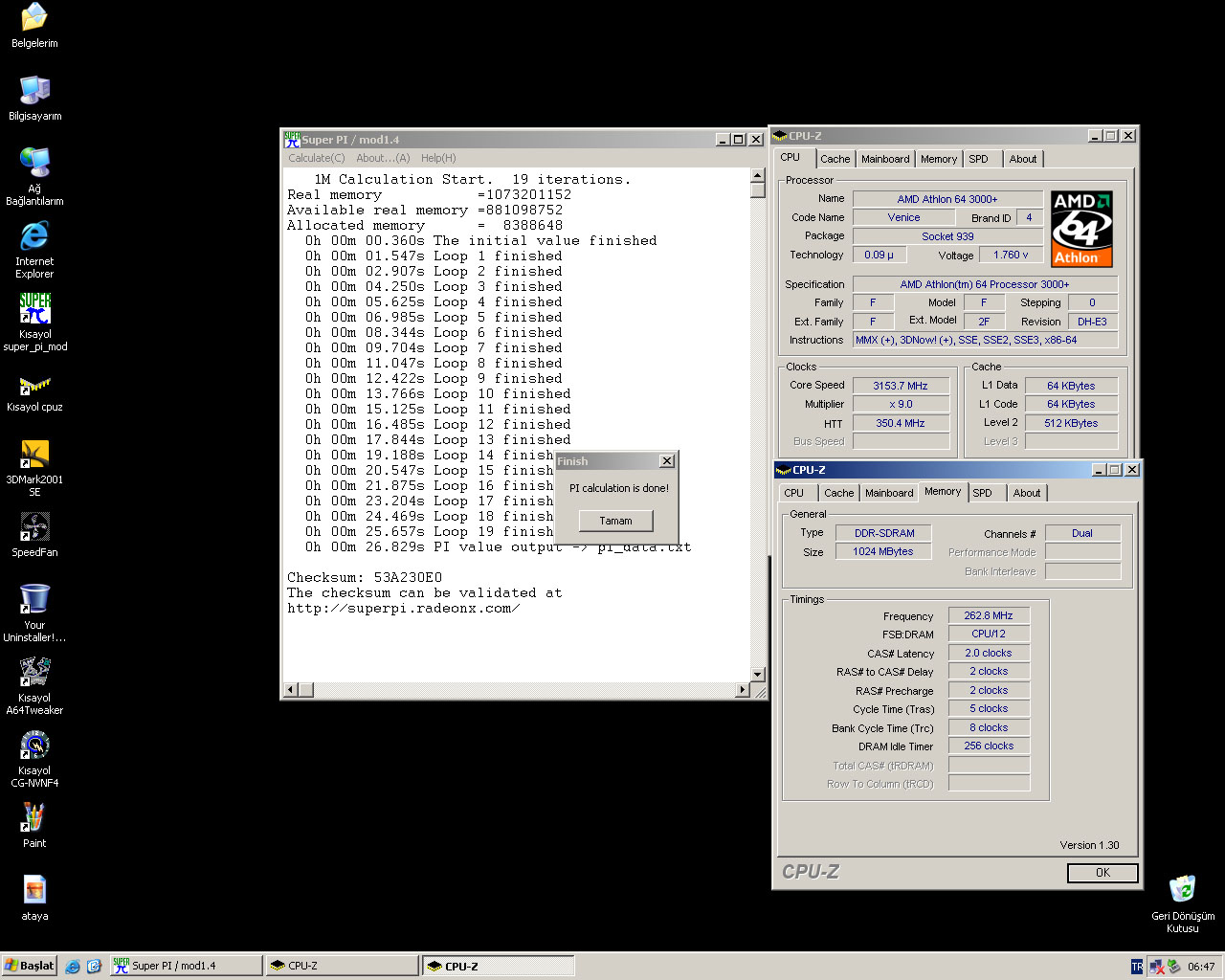The height and width of the screenshot is (980, 1225).
Task: Open Calculate(C) menu in Super PI
Action: pos(316,158)
